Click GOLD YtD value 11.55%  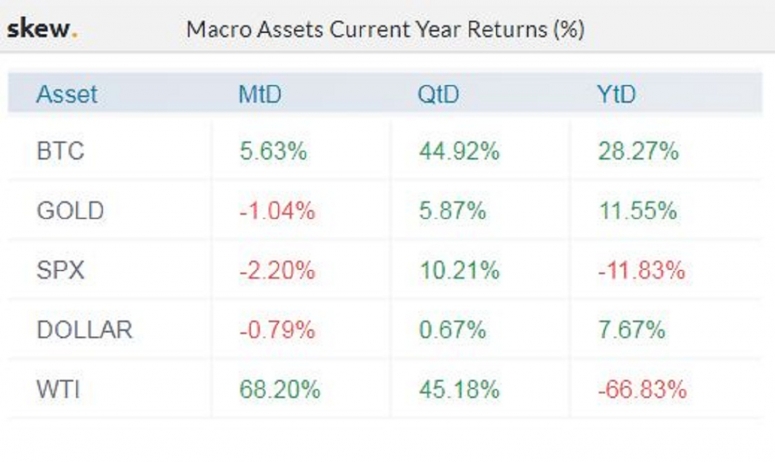[638, 210]
